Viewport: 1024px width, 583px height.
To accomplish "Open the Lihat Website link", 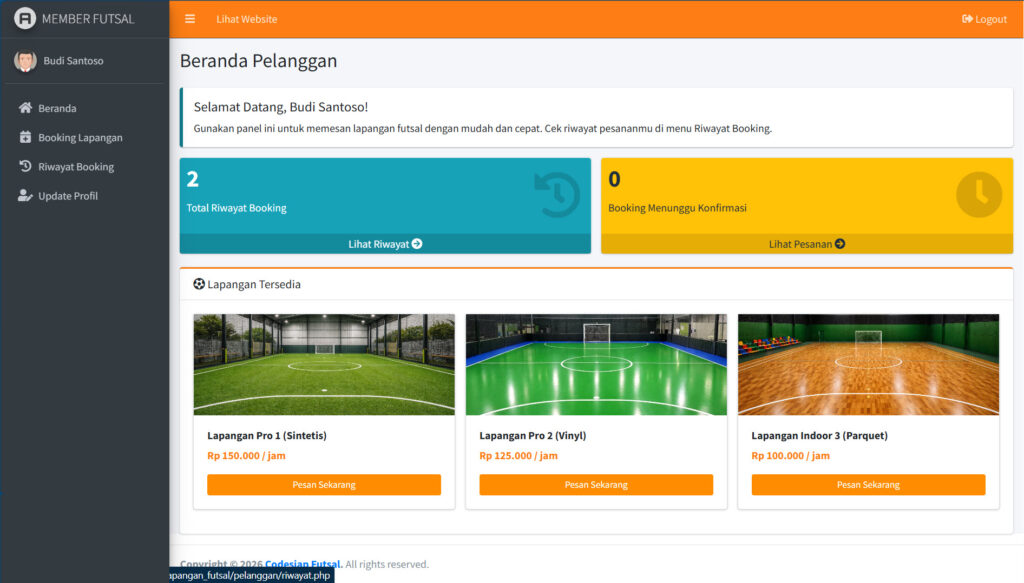I will pyautogui.click(x=246, y=19).
